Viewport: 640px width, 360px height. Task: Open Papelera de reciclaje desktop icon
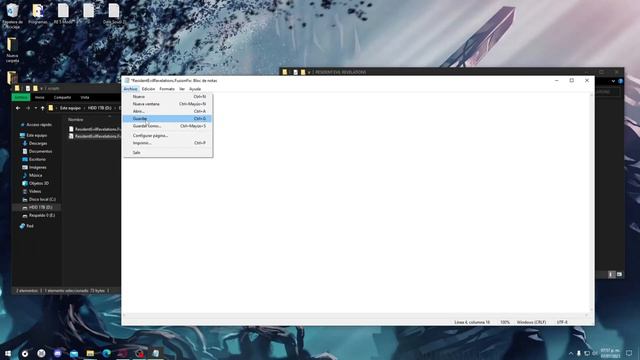coord(12,16)
